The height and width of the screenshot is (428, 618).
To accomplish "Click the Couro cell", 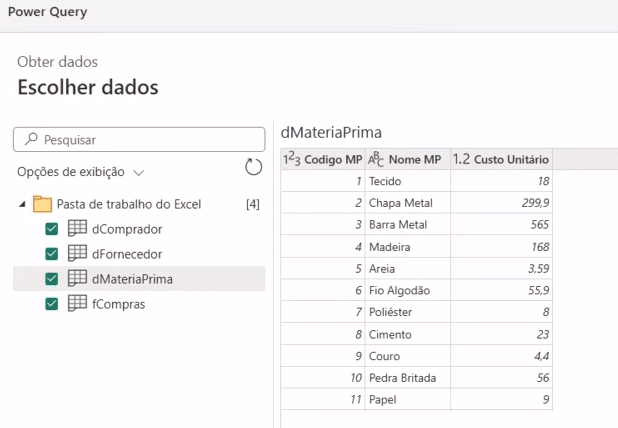I will pos(408,356).
